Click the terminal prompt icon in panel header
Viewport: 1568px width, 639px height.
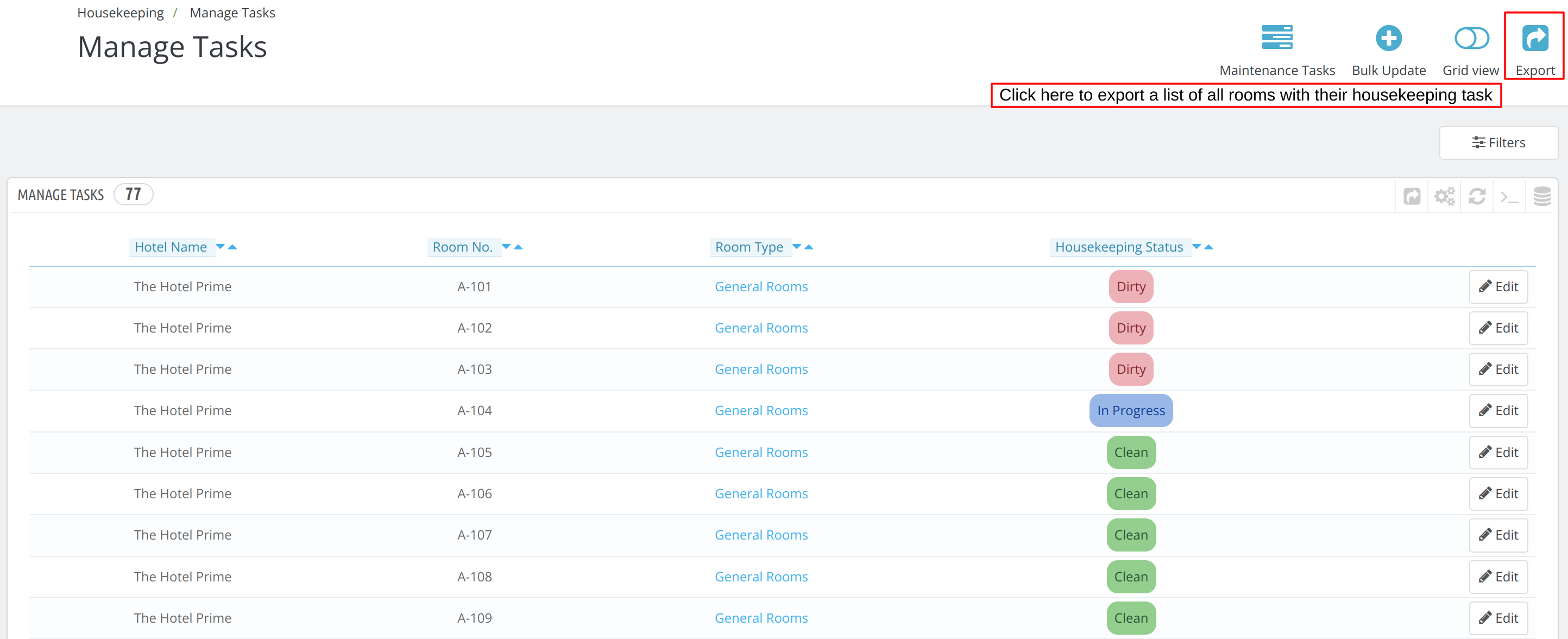[x=1509, y=197]
